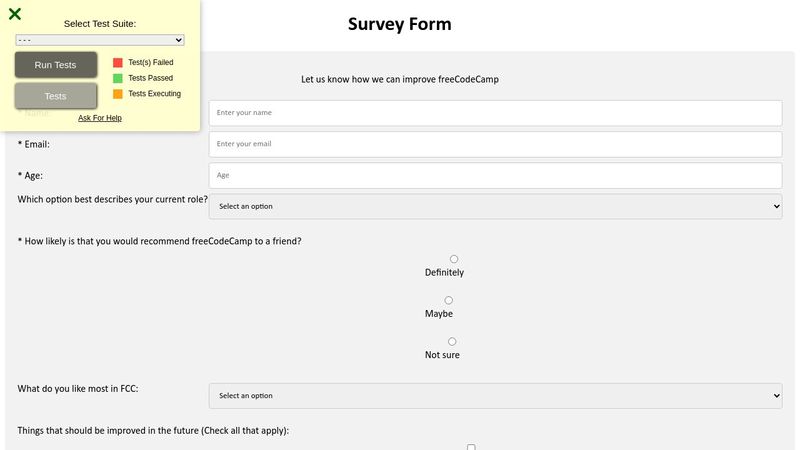Click the Age field label

point(30,175)
